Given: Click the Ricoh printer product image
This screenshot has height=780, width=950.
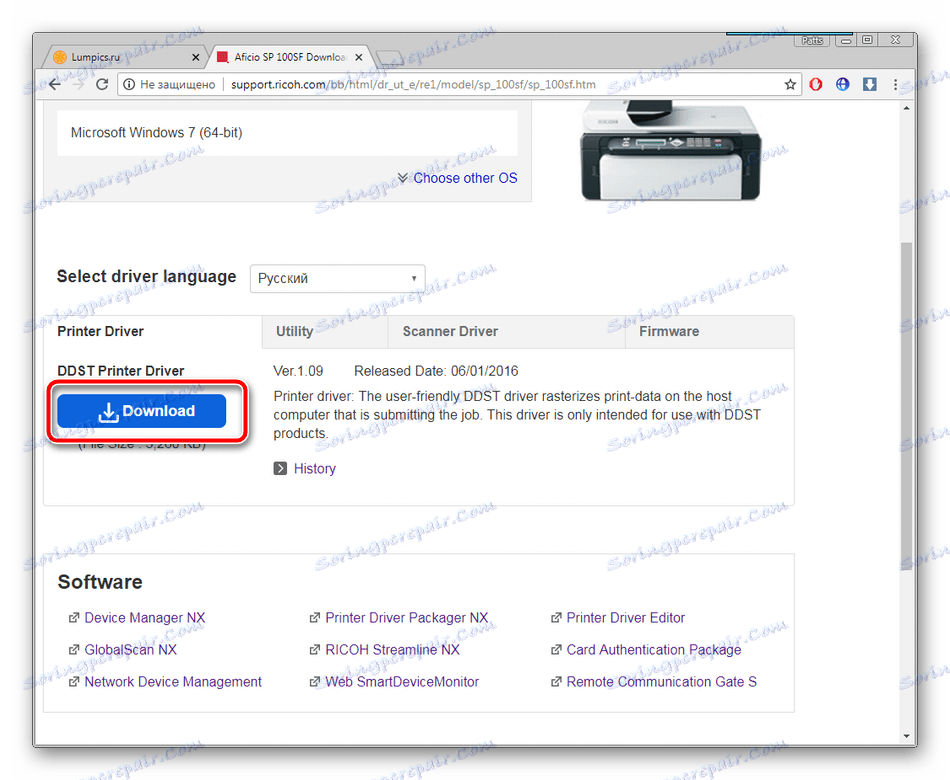Looking at the screenshot, I should point(670,150).
